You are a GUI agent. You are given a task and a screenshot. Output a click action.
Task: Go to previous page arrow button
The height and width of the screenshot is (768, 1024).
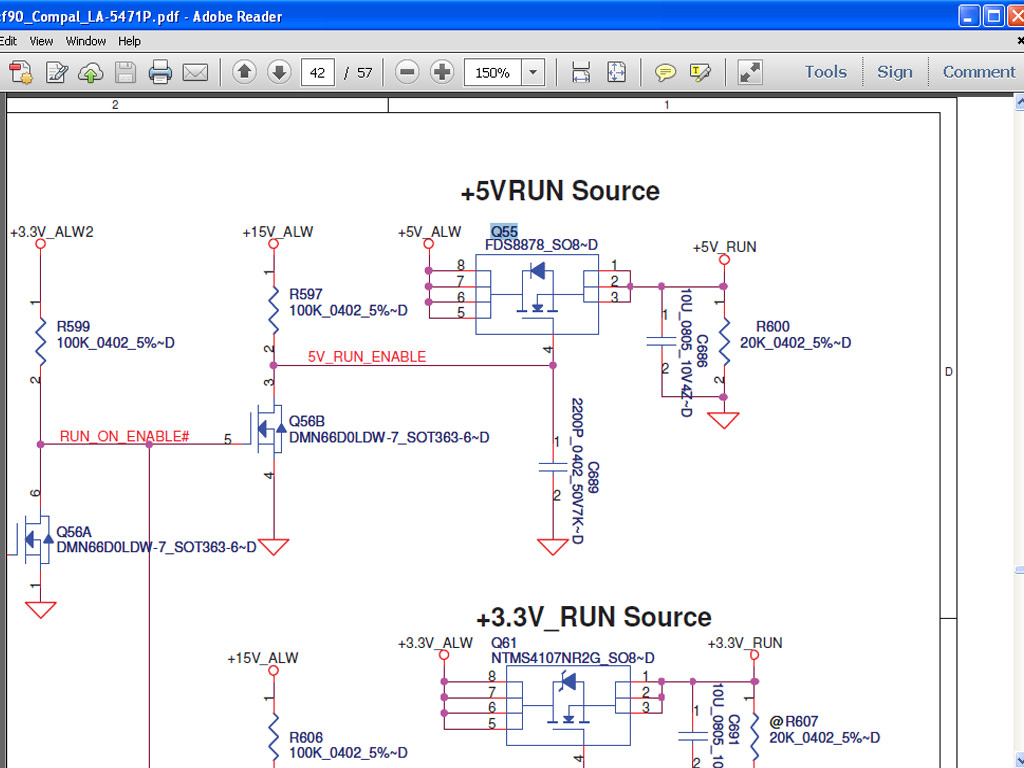coord(244,71)
